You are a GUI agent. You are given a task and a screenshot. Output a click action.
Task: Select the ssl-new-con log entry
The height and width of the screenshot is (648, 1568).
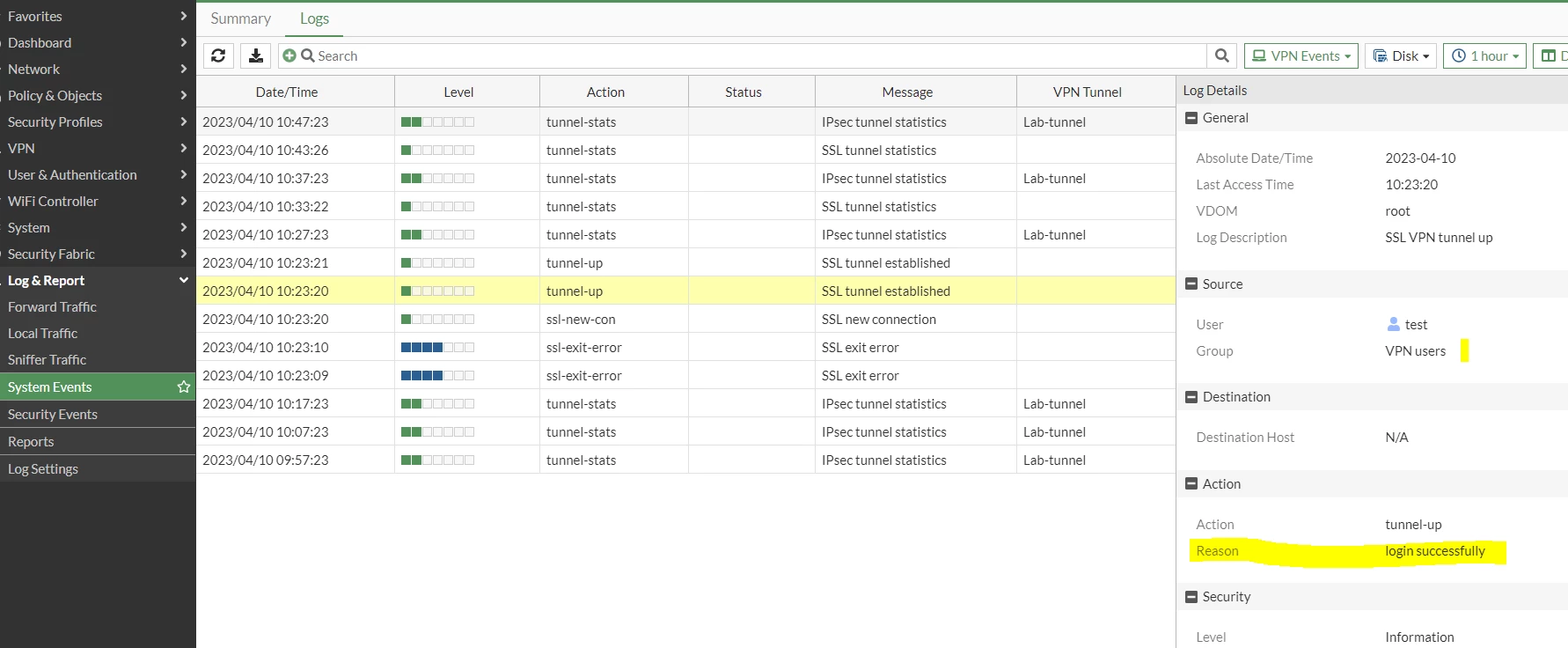[x=686, y=319]
